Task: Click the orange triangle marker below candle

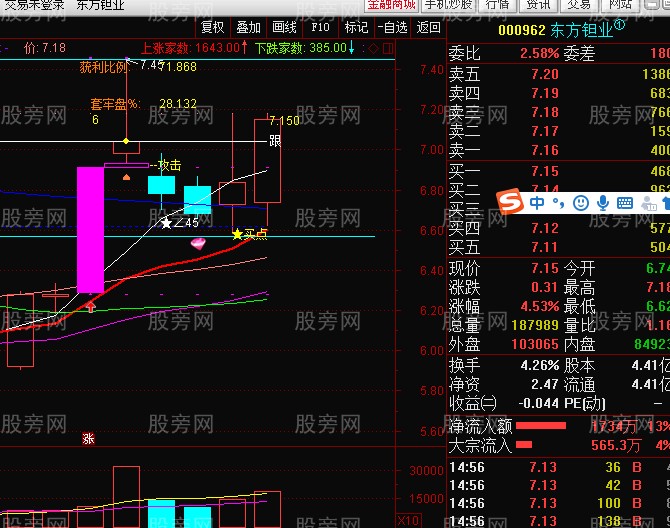Action: click(126, 177)
